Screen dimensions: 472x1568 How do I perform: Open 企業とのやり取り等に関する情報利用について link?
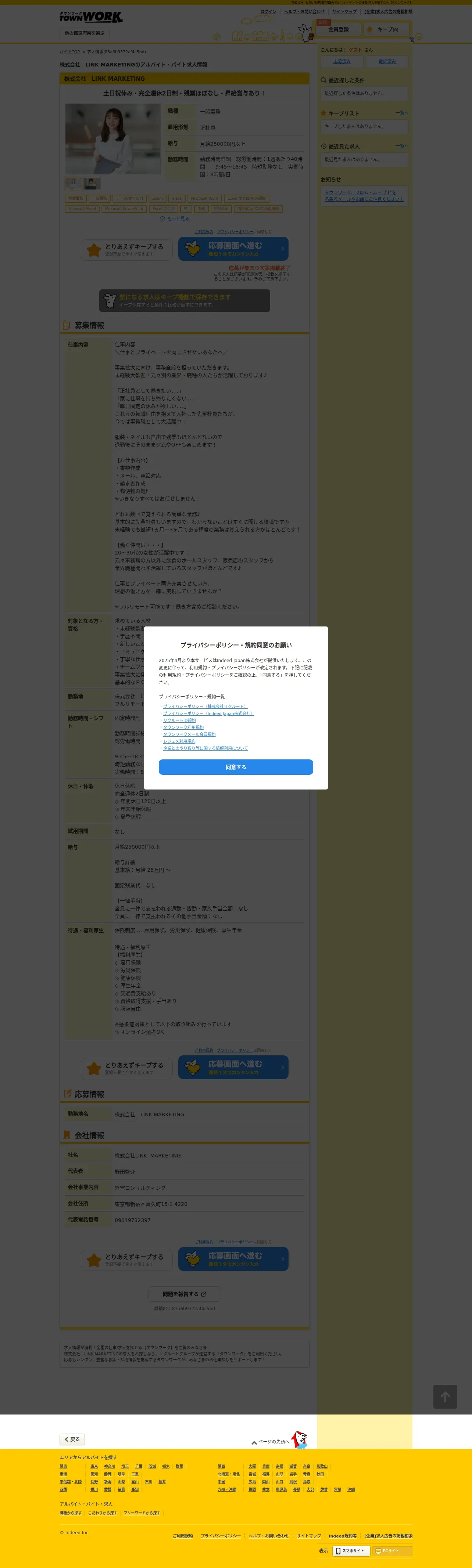[x=205, y=748]
